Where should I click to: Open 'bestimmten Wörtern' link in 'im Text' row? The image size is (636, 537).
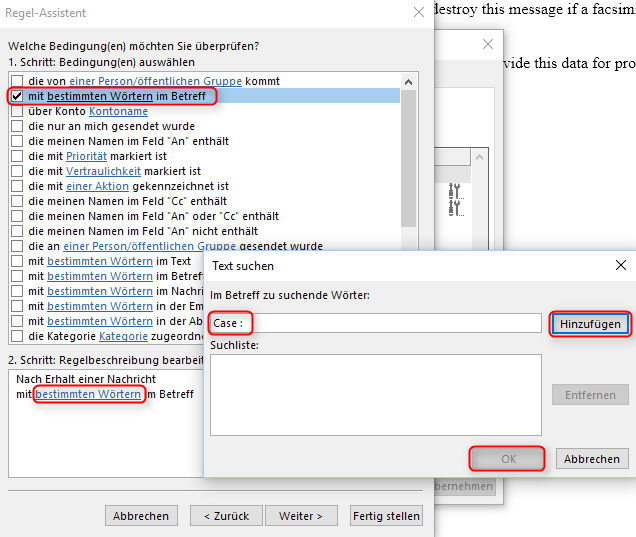tap(100, 261)
